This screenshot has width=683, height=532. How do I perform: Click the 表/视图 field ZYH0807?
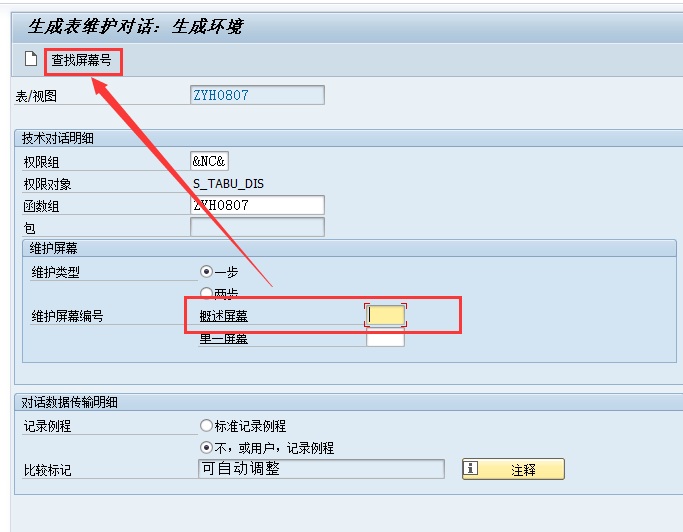point(257,95)
